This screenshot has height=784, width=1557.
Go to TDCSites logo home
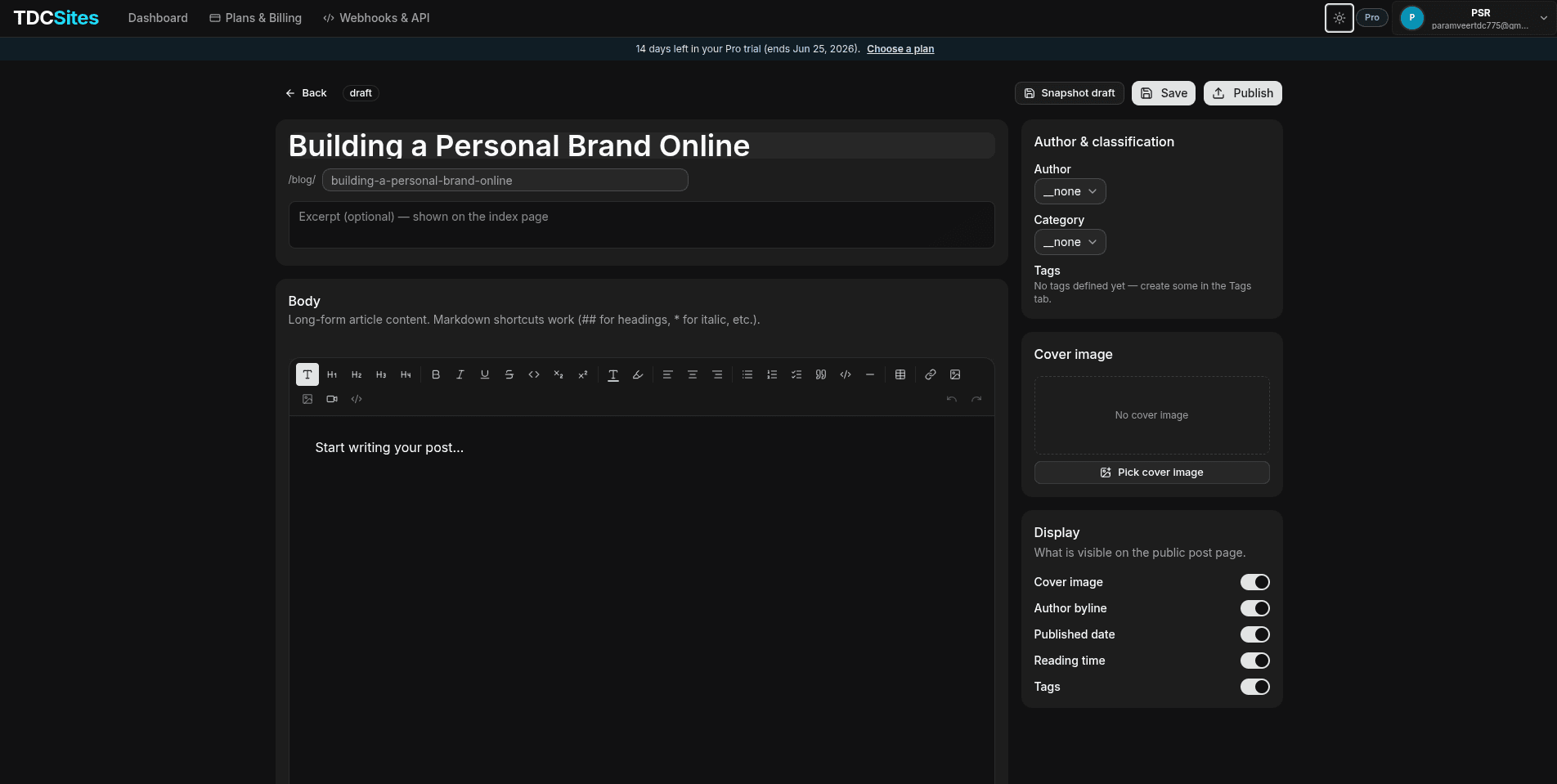[x=56, y=18]
